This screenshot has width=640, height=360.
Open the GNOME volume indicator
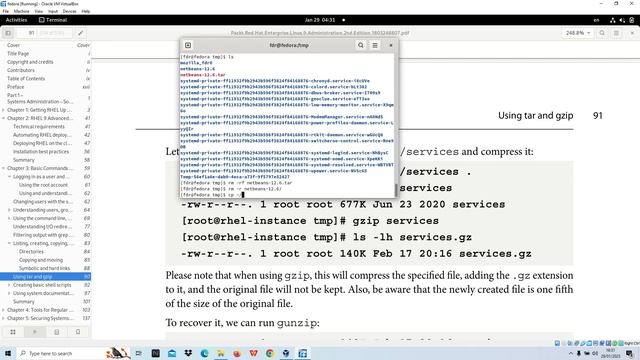pos(622,20)
